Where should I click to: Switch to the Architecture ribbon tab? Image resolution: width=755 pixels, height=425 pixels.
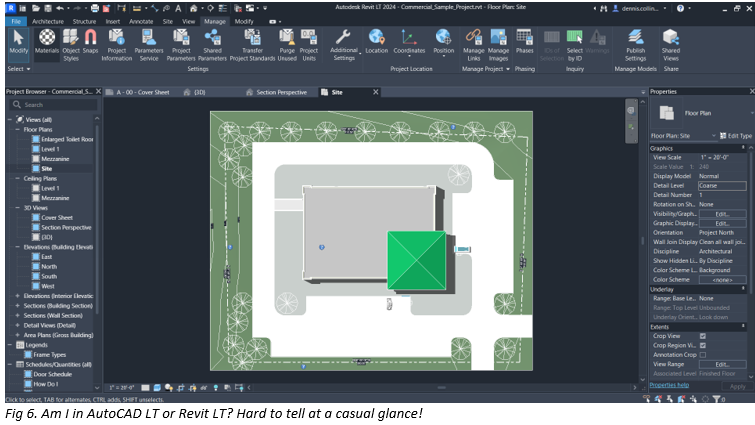pos(48,22)
